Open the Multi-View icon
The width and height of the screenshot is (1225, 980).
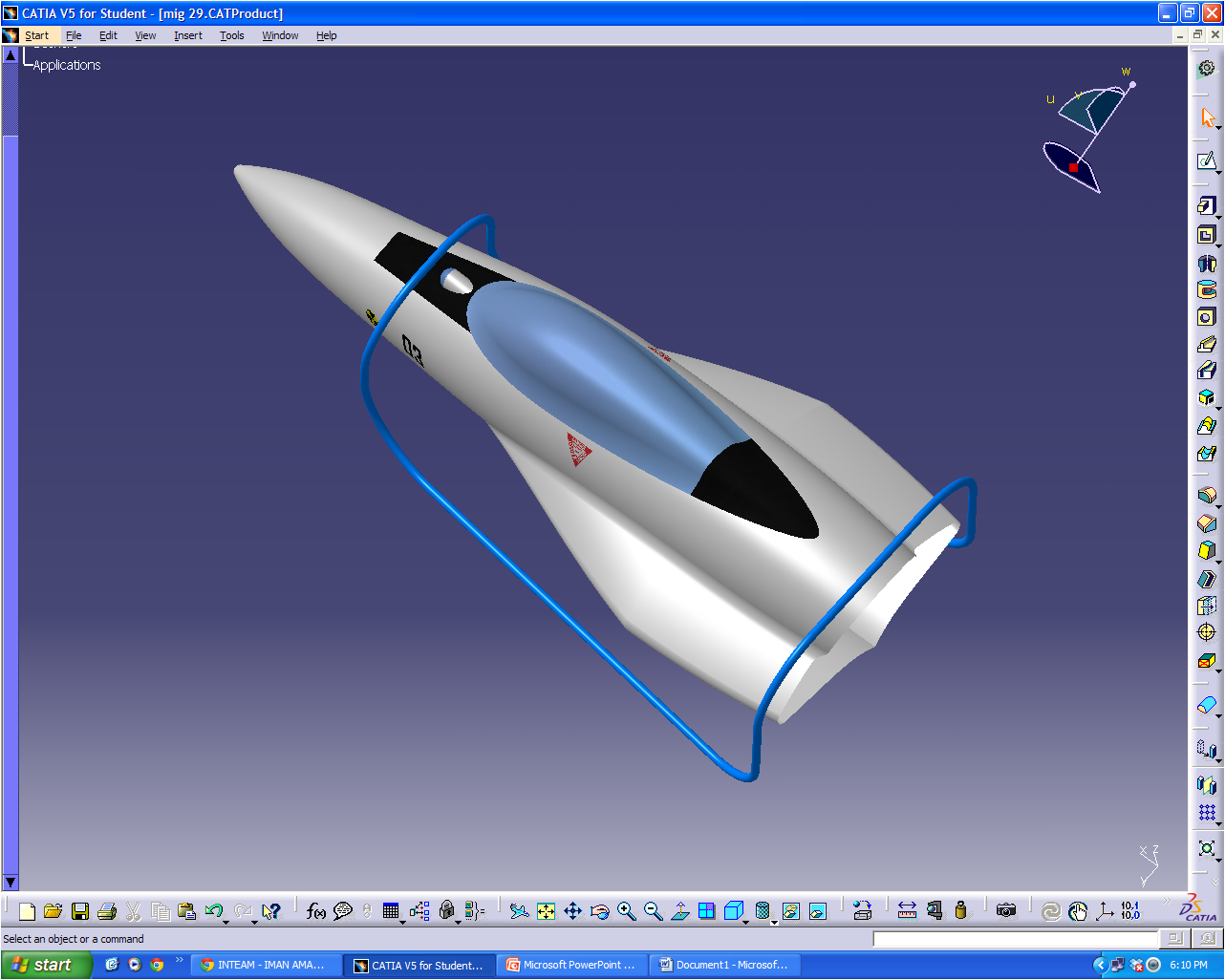706,911
